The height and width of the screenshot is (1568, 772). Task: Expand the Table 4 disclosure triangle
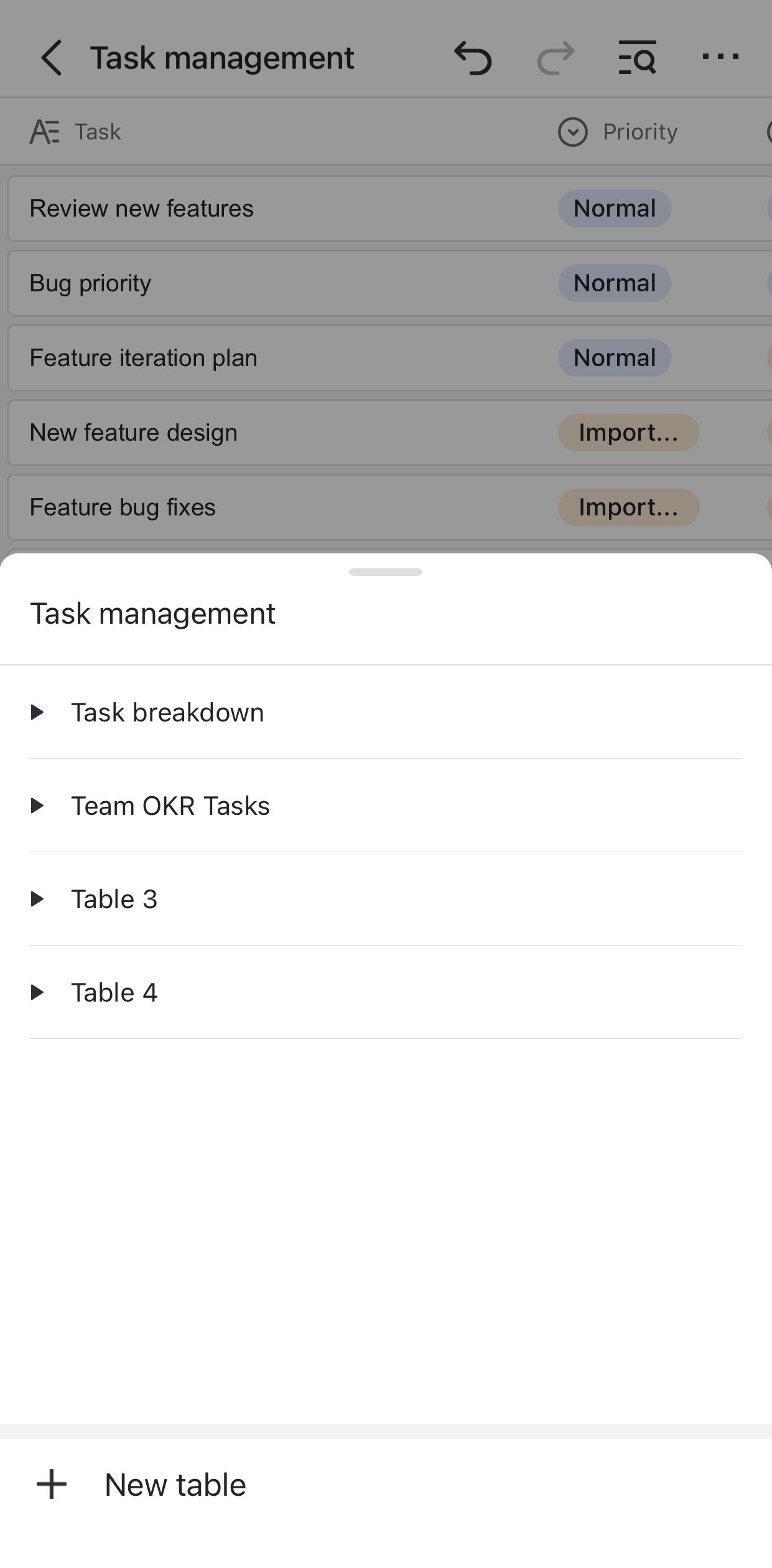click(37, 992)
